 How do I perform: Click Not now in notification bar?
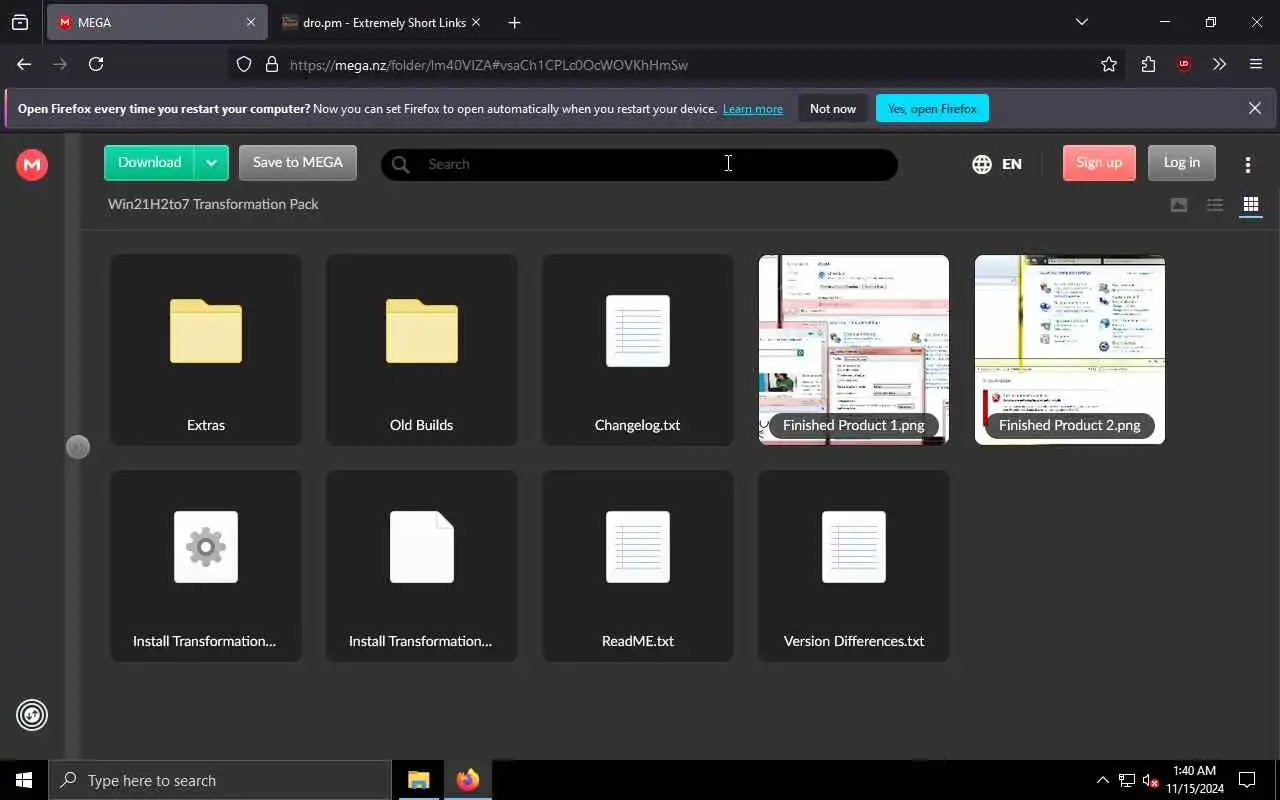[x=833, y=108]
